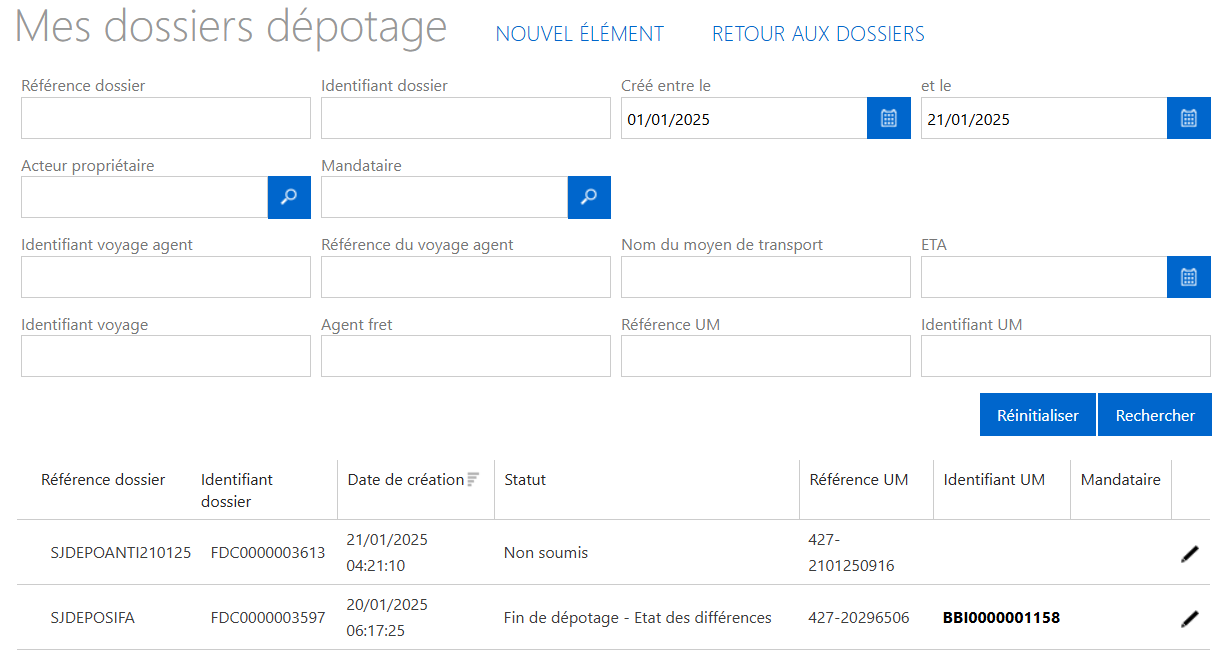Viewport: 1225px width, 653px height.
Task: Click into Identifiant dossier field
Action: [x=465, y=118]
